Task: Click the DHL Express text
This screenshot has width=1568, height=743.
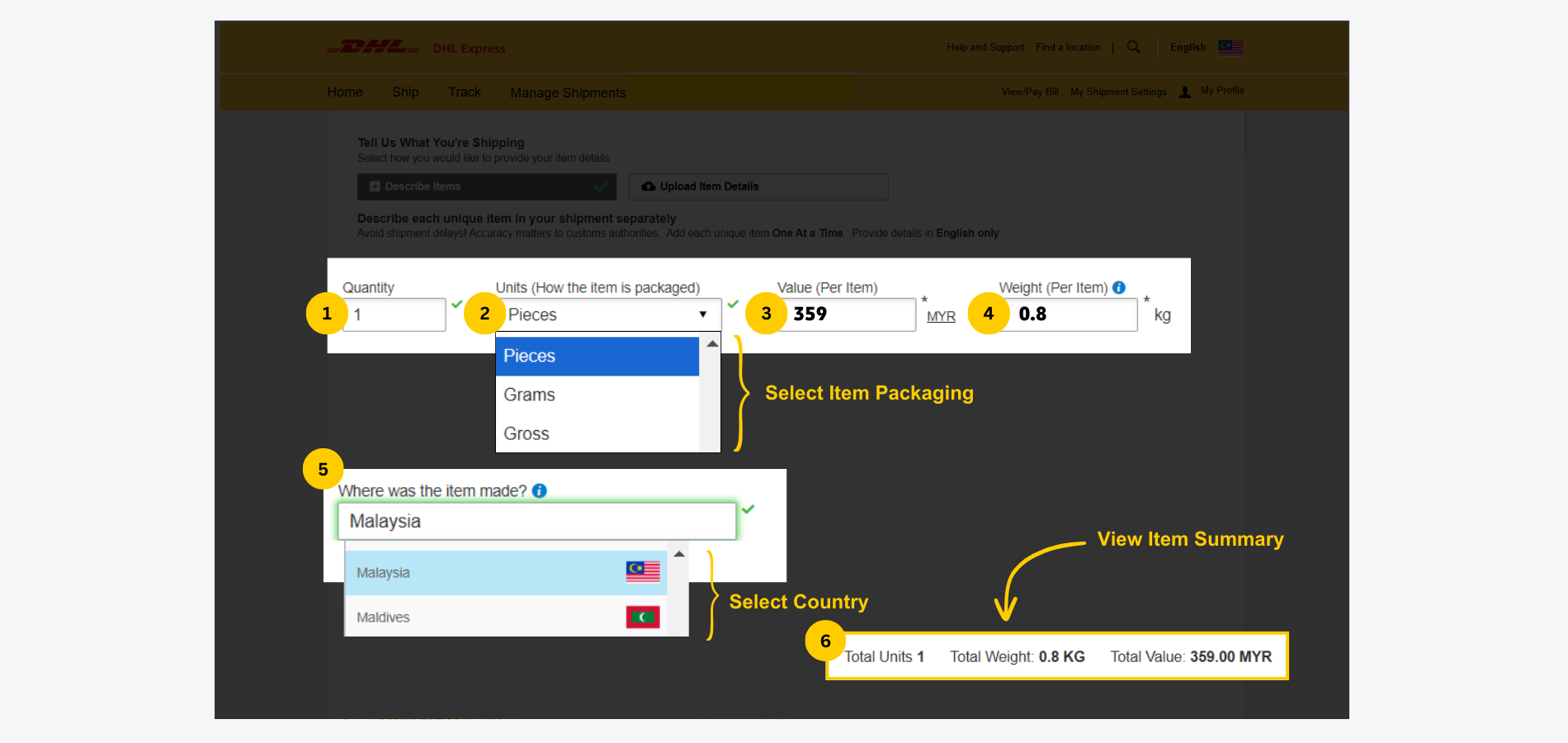Action: click(x=469, y=49)
